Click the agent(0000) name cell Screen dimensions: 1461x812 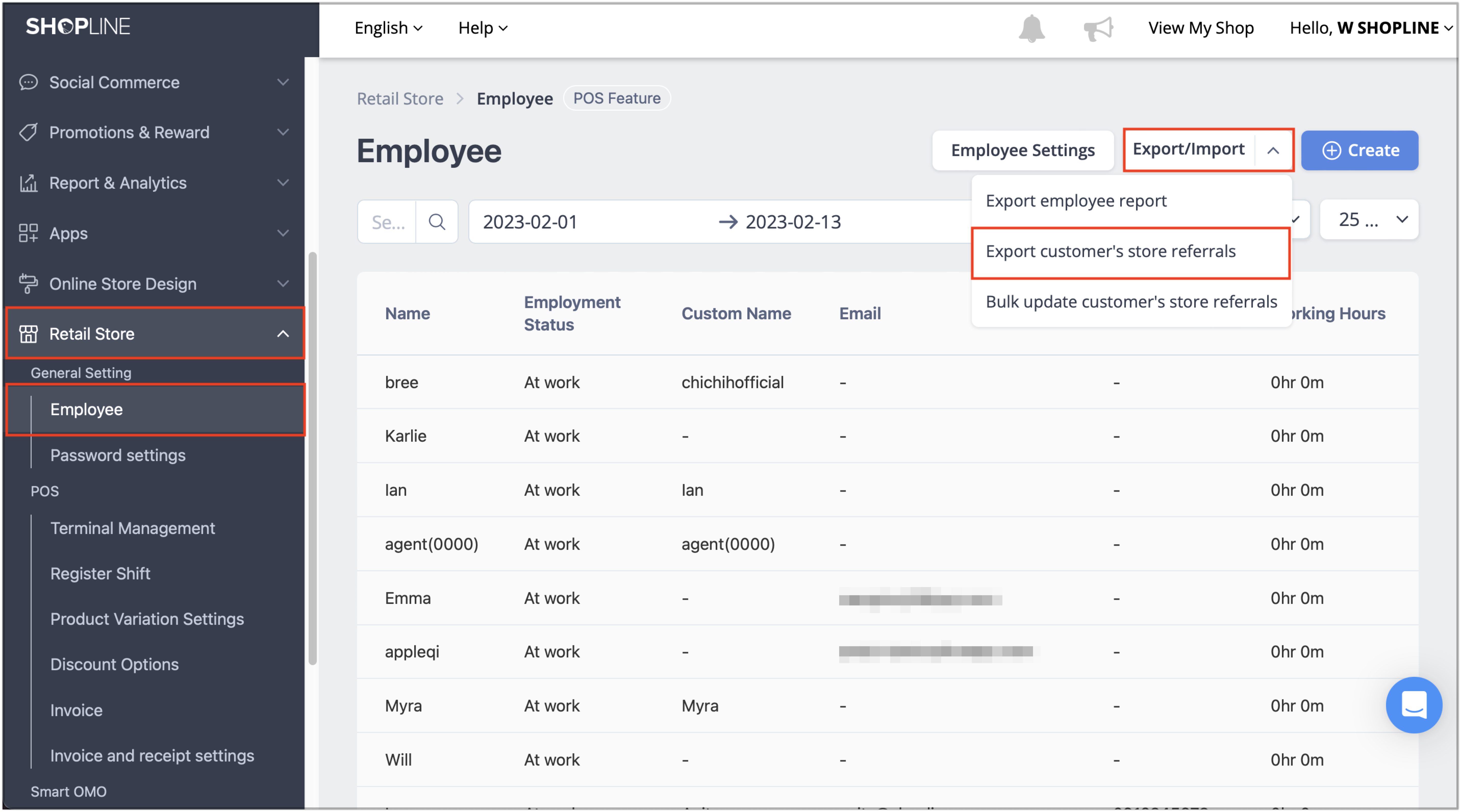[432, 544]
